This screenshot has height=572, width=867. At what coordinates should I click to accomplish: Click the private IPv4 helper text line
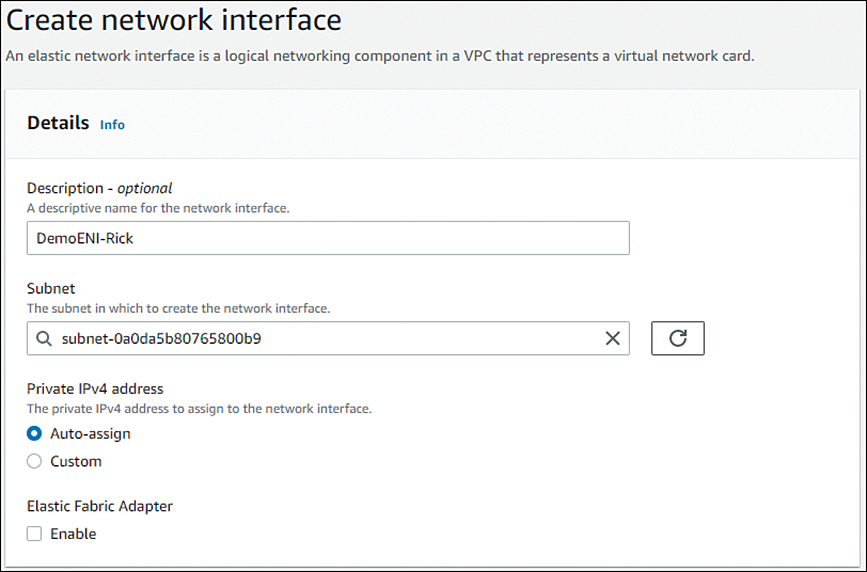pyautogui.click(x=200, y=409)
